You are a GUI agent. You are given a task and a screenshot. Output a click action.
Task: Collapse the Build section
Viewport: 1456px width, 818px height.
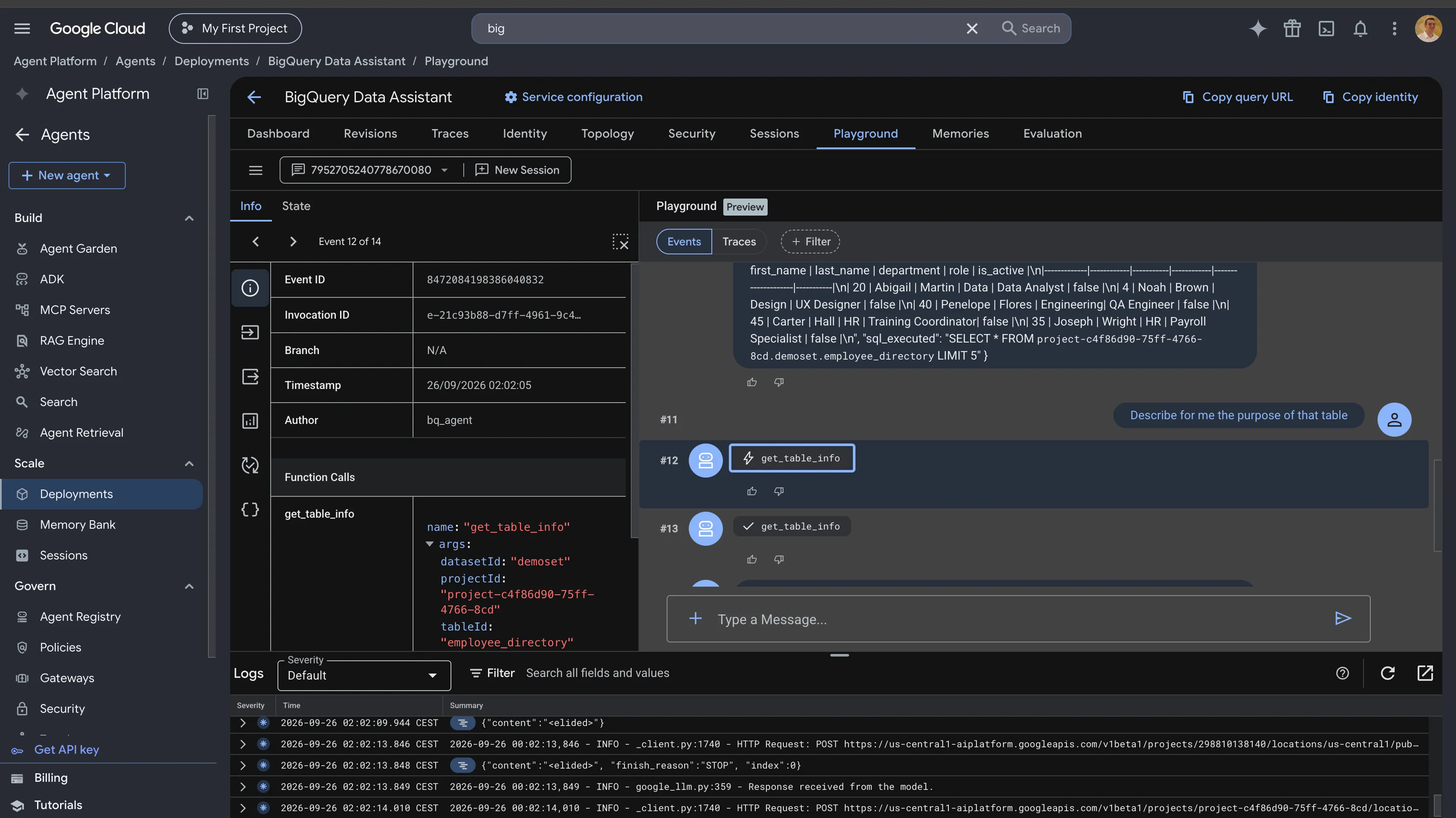click(x=189, y=218)
